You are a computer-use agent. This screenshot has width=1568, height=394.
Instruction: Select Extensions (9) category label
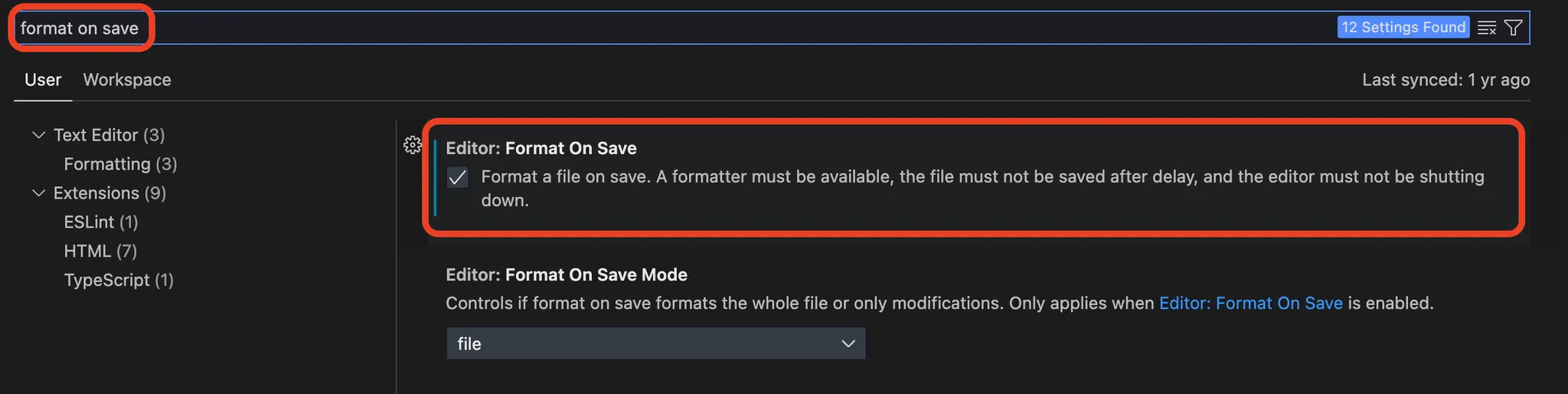pos(109,193)
